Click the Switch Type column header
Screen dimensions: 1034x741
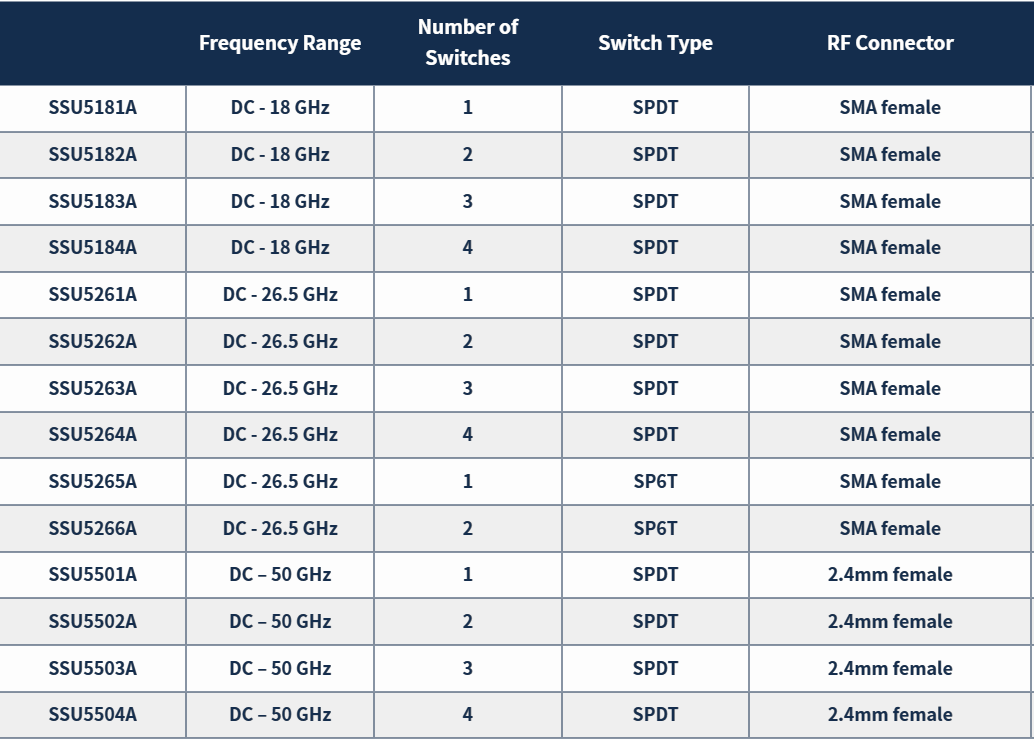(655, 43)
